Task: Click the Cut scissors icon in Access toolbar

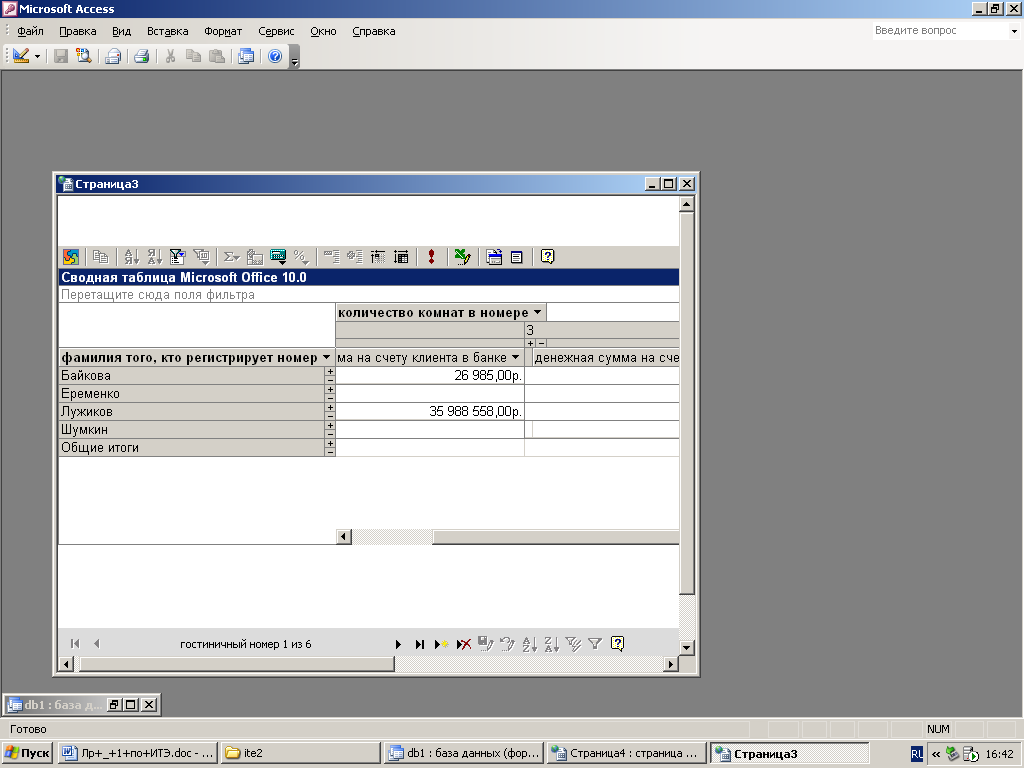Action: click(170, 56)
